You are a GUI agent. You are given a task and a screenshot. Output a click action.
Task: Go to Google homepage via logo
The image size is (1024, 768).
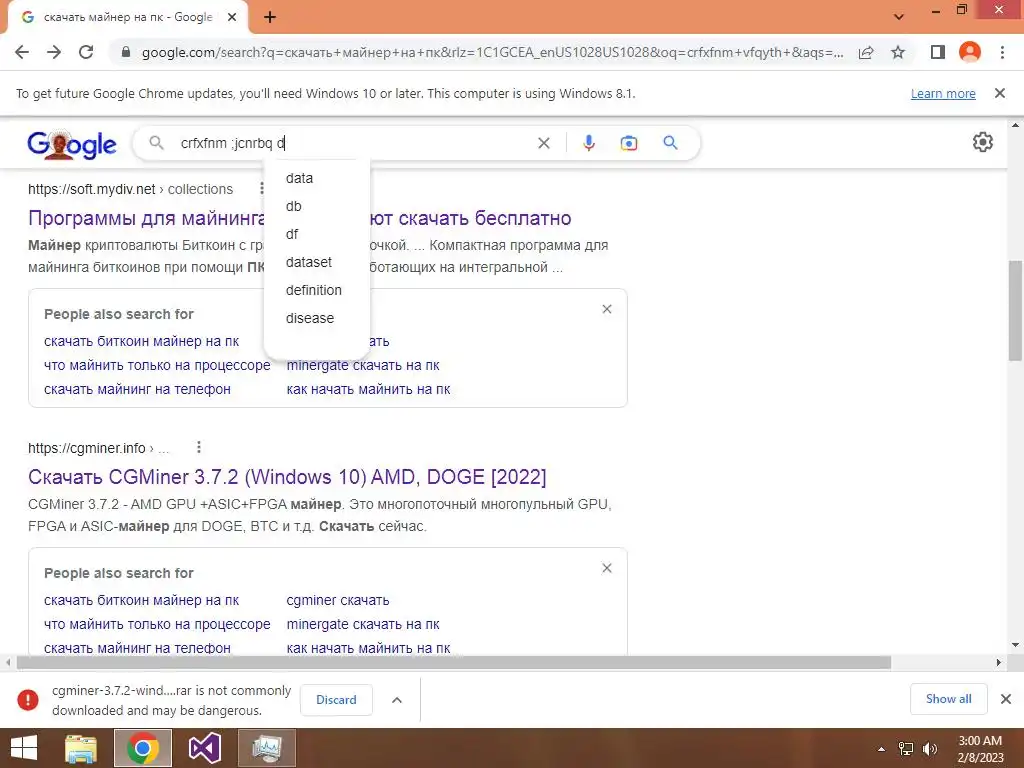pyautogui.click(x=72, y=144)
